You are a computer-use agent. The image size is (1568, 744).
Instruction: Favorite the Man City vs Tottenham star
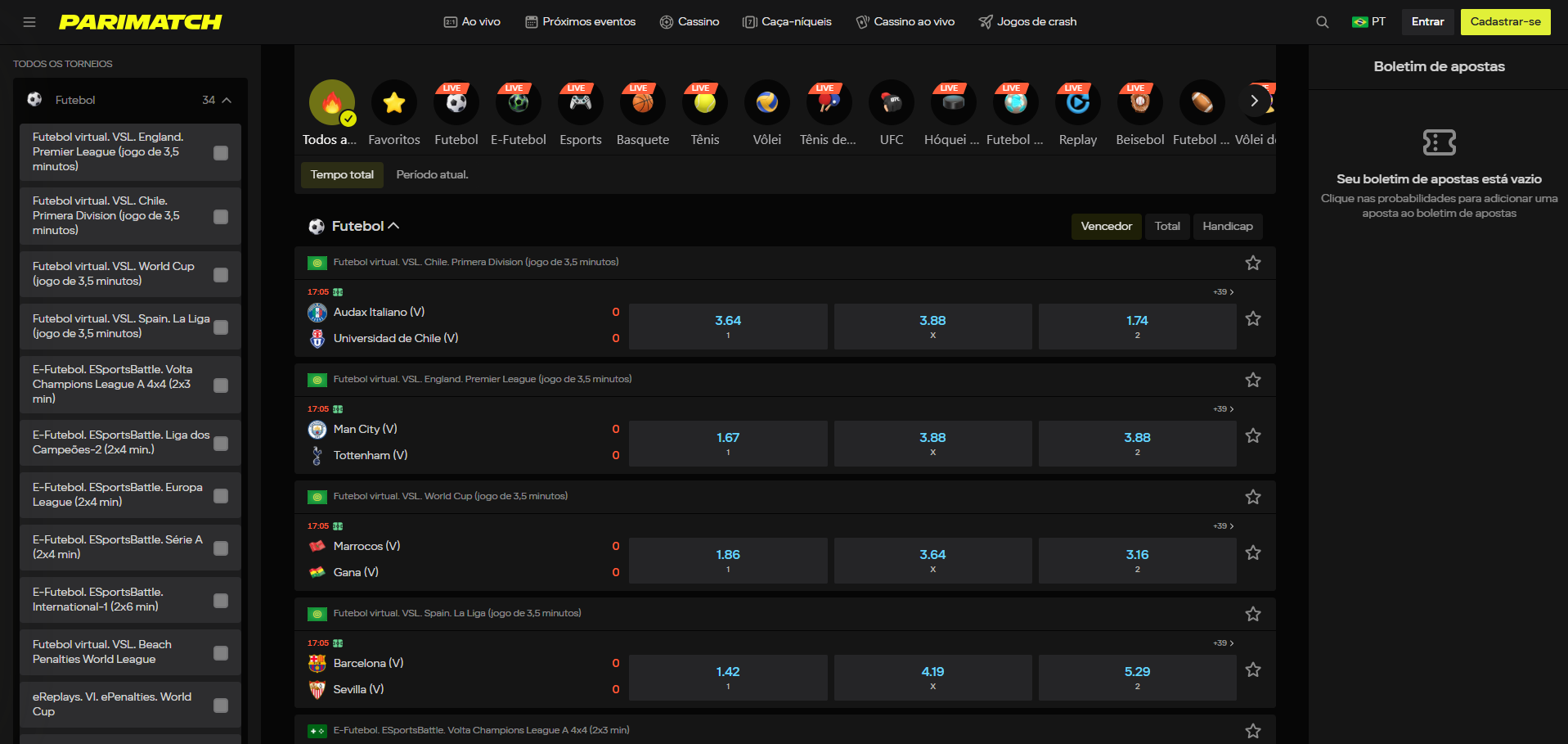pos(1253,435)
